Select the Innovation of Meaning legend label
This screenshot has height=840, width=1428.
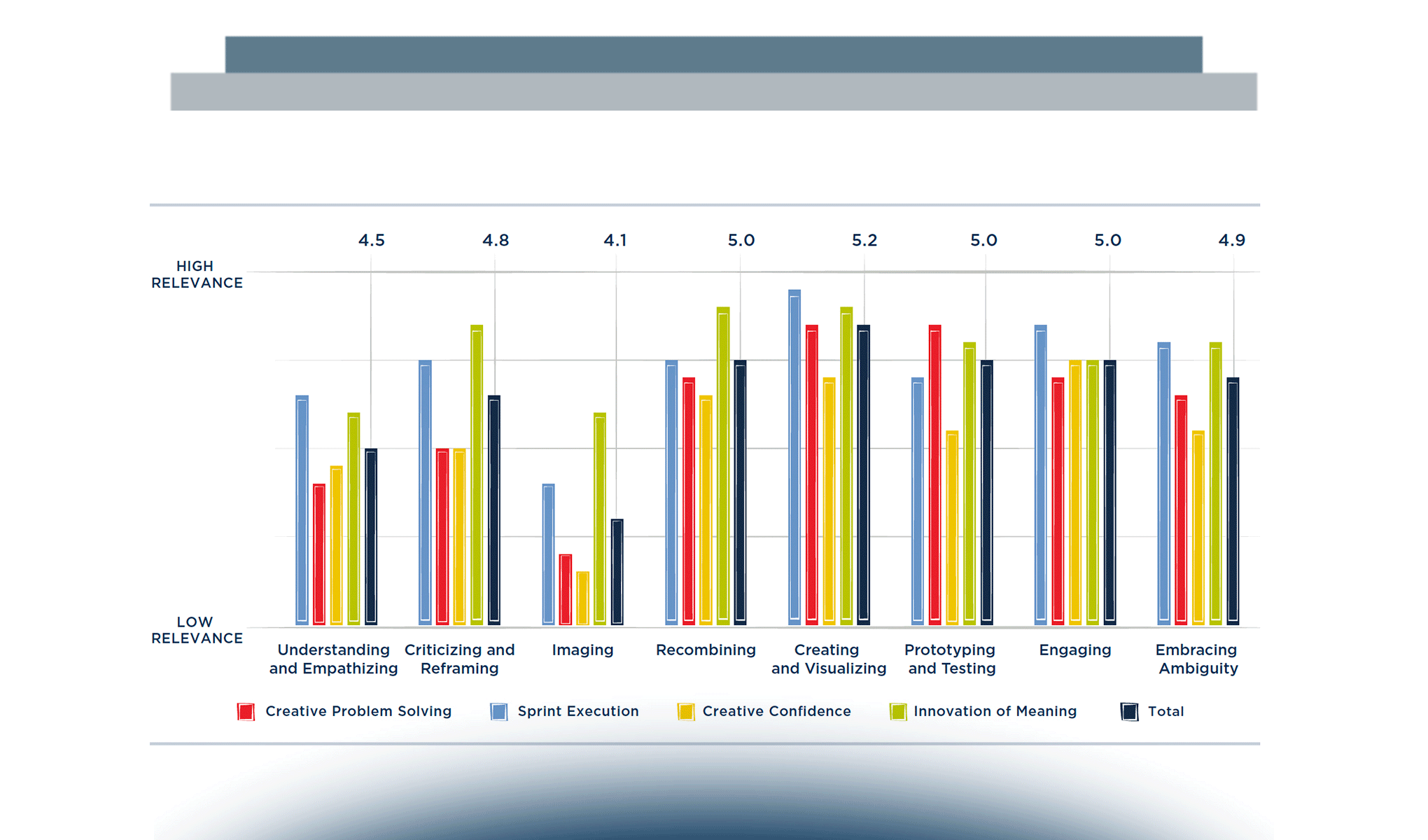click(995, 711)
